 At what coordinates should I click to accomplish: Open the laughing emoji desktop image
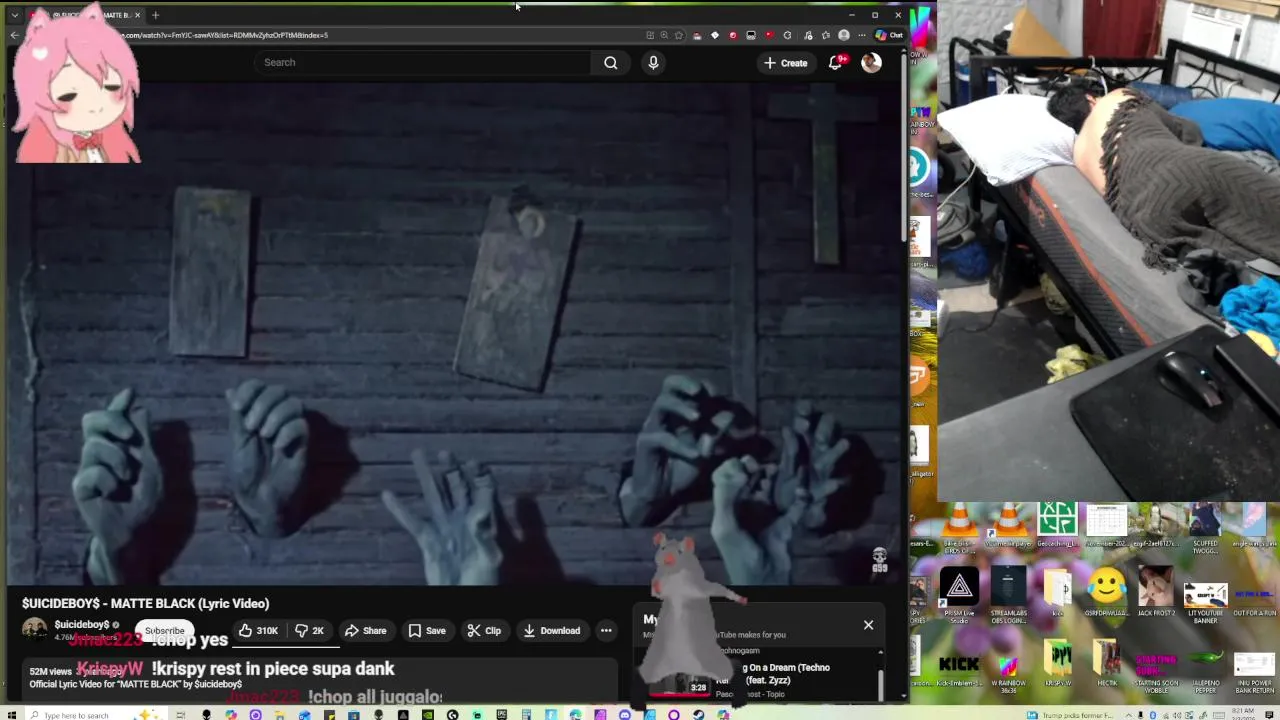tap(1106, 592)
